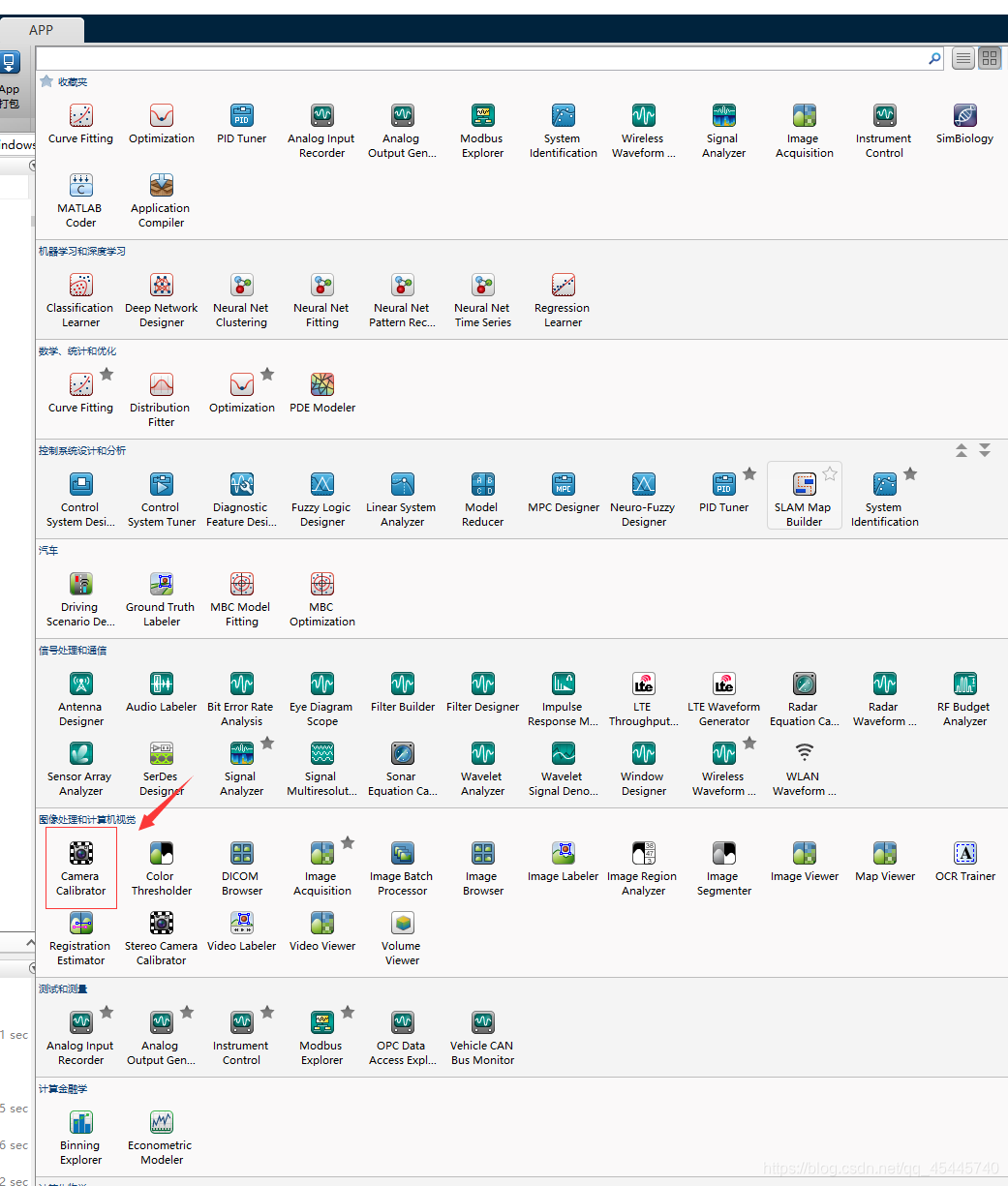Add SLAM Map Builder to favorites
The image size is (1008, 1186).
pos(830,473)
